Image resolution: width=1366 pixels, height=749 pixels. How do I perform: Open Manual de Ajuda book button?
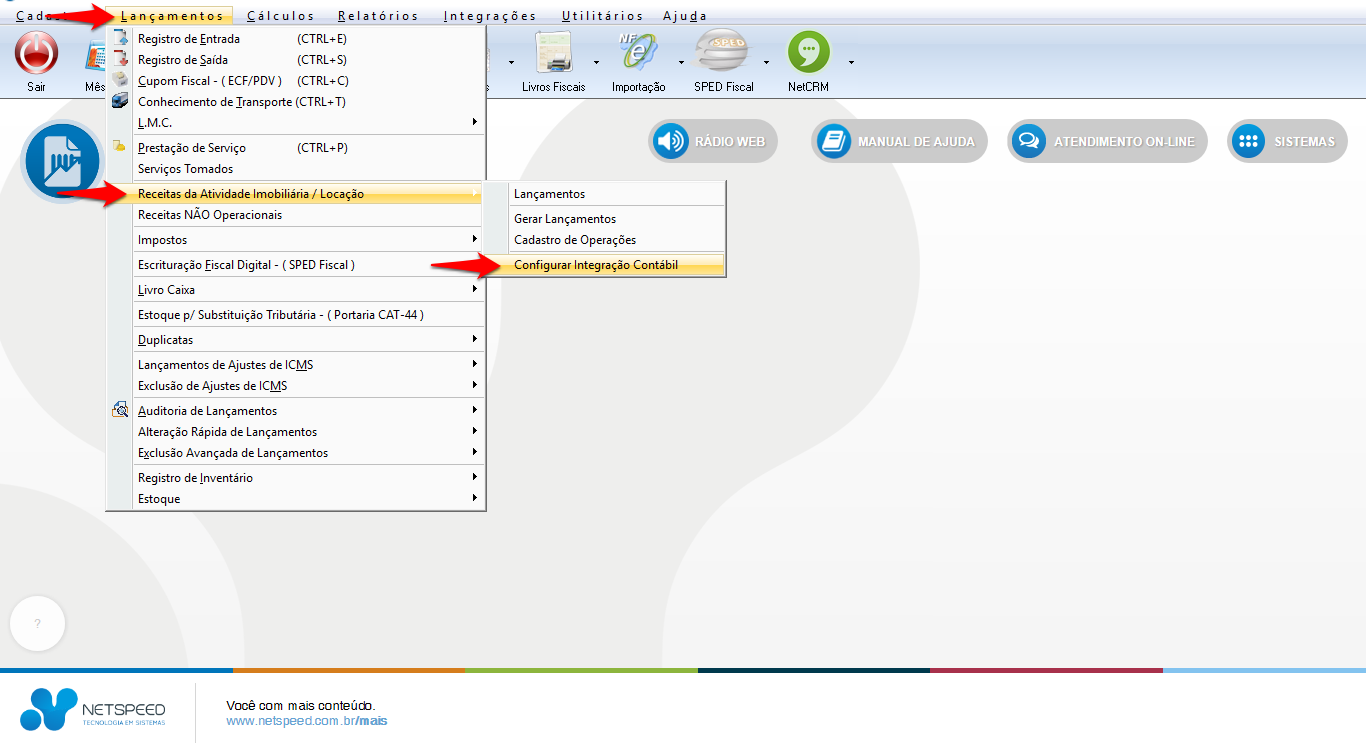coord(899,141)
